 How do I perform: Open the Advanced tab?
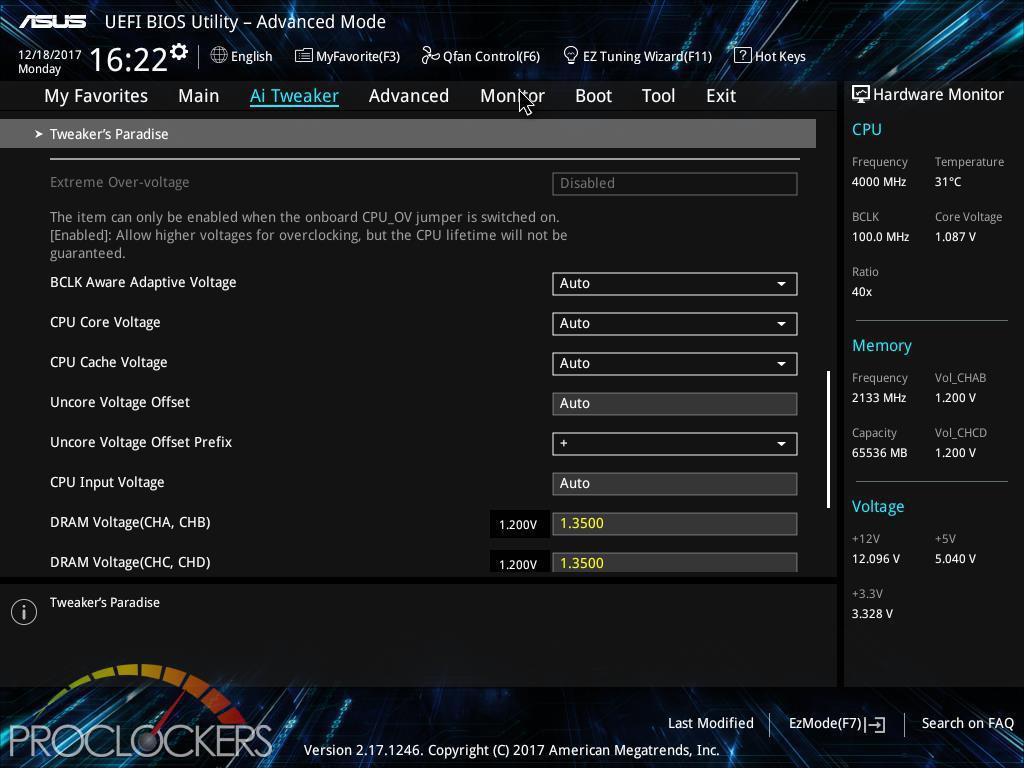[409, 96]
